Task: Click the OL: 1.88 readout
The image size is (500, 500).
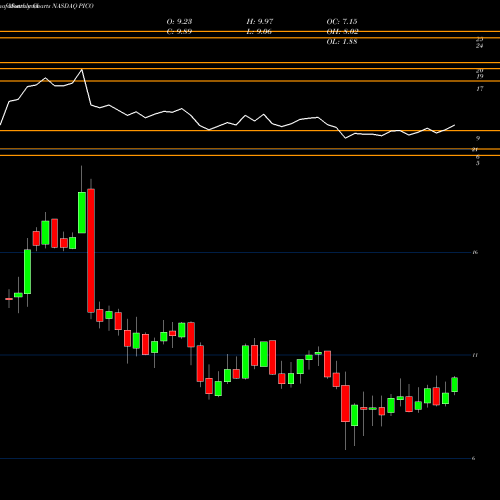Action: 342,42
